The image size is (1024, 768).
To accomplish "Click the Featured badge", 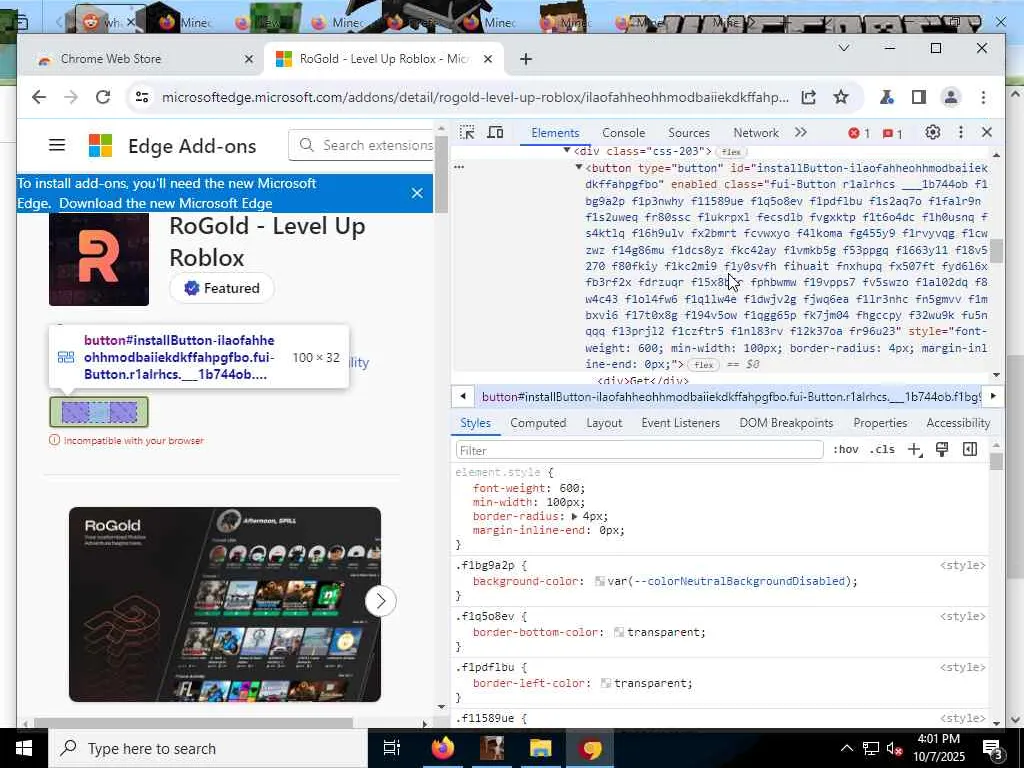I will tap(222, 288).
